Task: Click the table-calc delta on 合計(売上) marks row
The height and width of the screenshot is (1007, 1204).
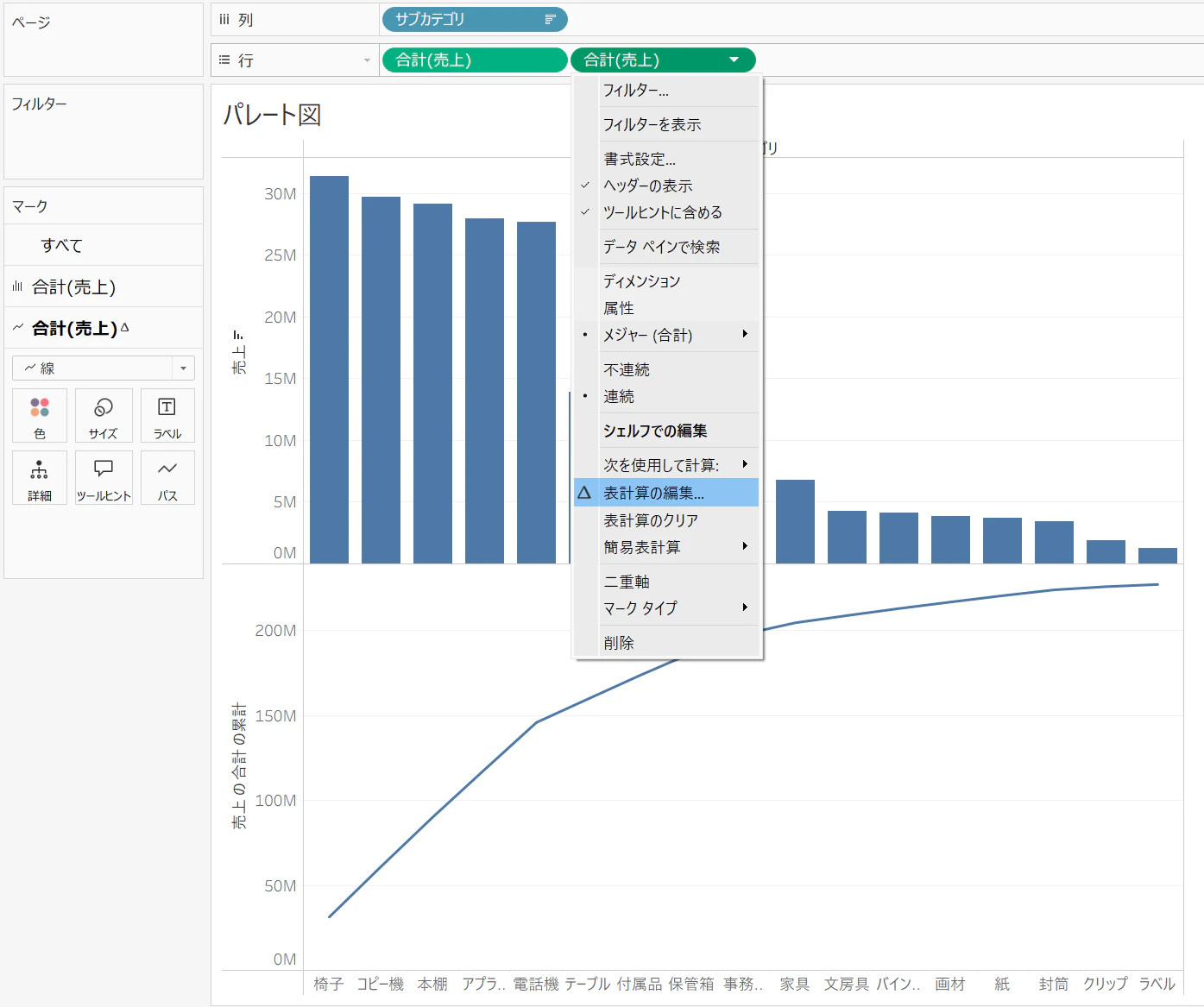Action: pyautogui.click(x=124, y=327)
